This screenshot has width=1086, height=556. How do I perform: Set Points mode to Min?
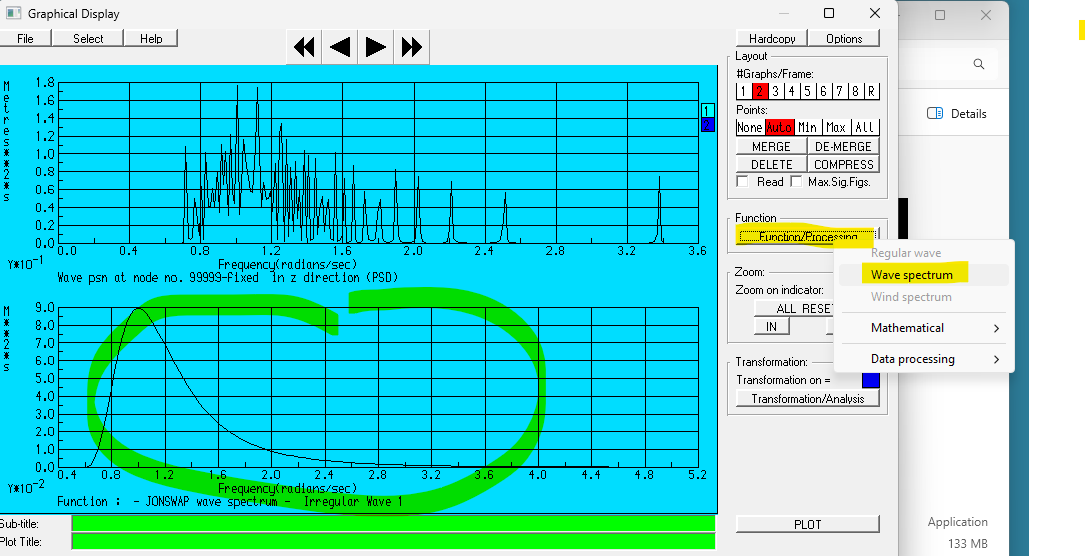(x=808, y=127)
